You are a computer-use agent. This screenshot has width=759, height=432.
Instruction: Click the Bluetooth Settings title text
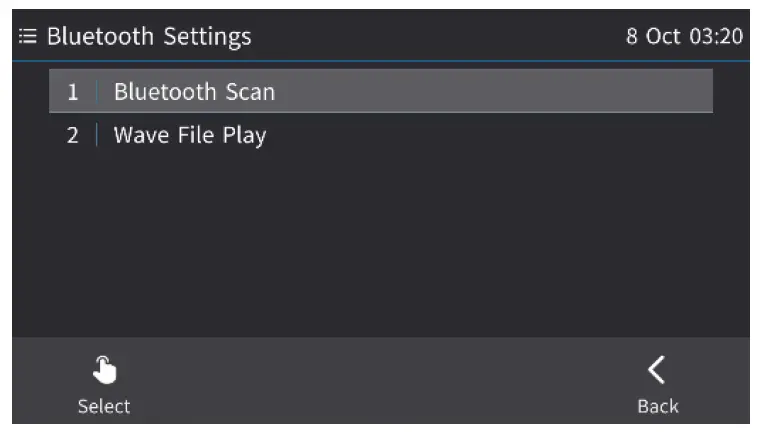coord(149,38)
